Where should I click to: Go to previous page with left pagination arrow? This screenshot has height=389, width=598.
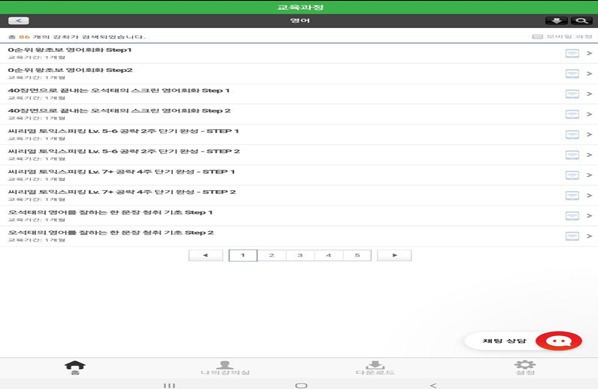point(206,255)
